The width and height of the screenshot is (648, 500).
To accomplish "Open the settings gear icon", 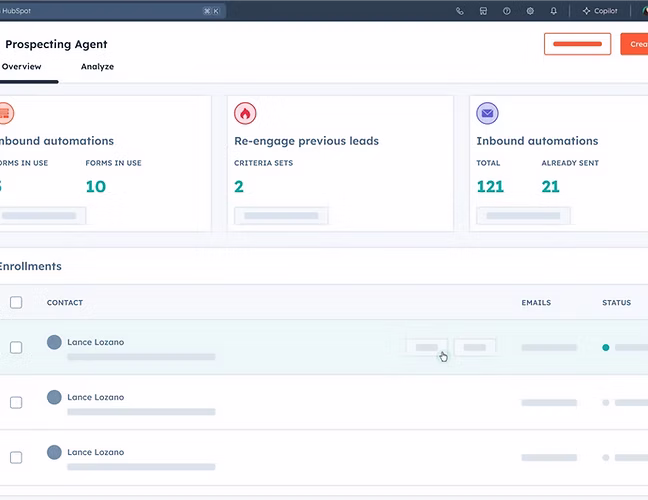I will [x=530, y=11].
